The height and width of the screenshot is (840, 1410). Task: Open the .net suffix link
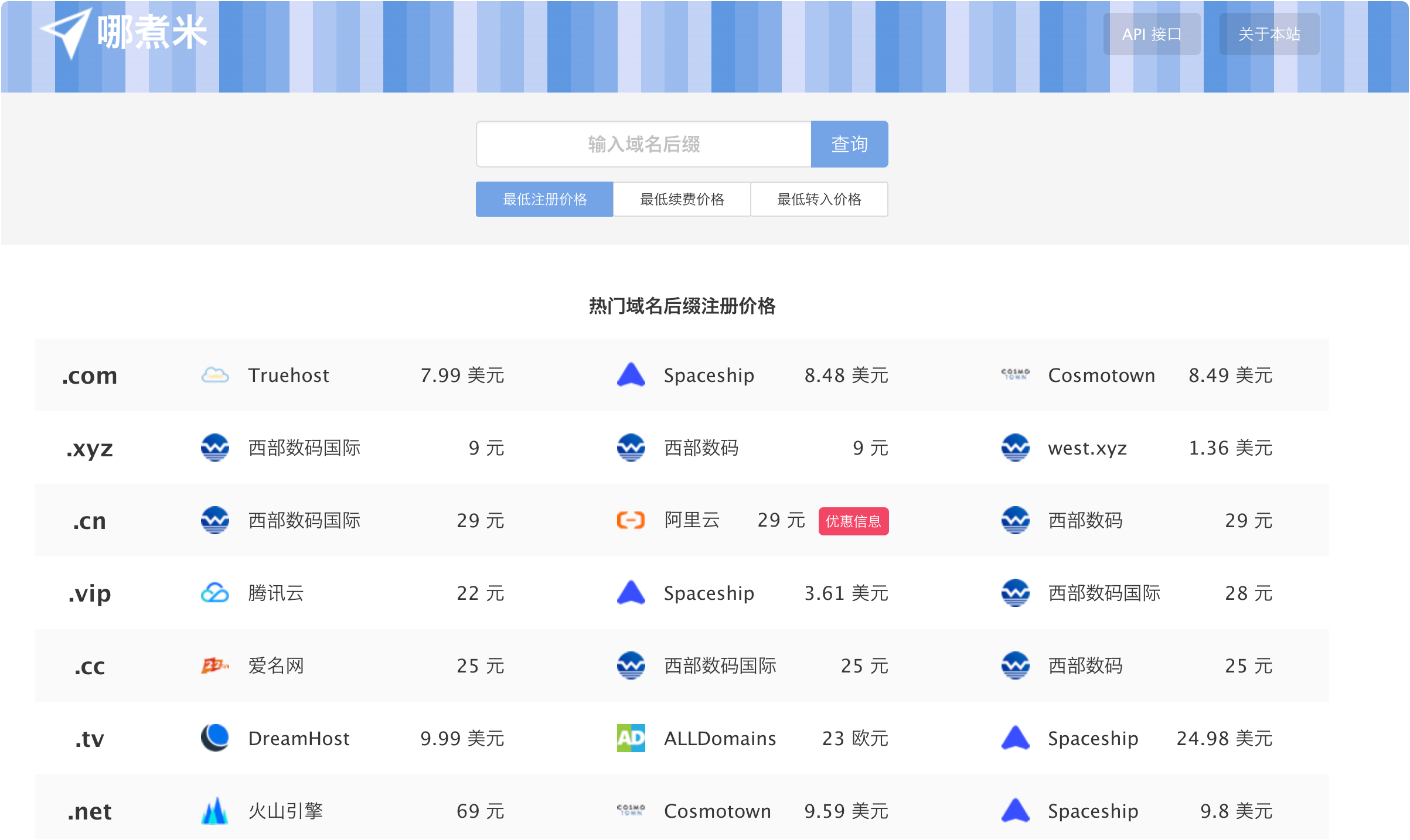90,811
